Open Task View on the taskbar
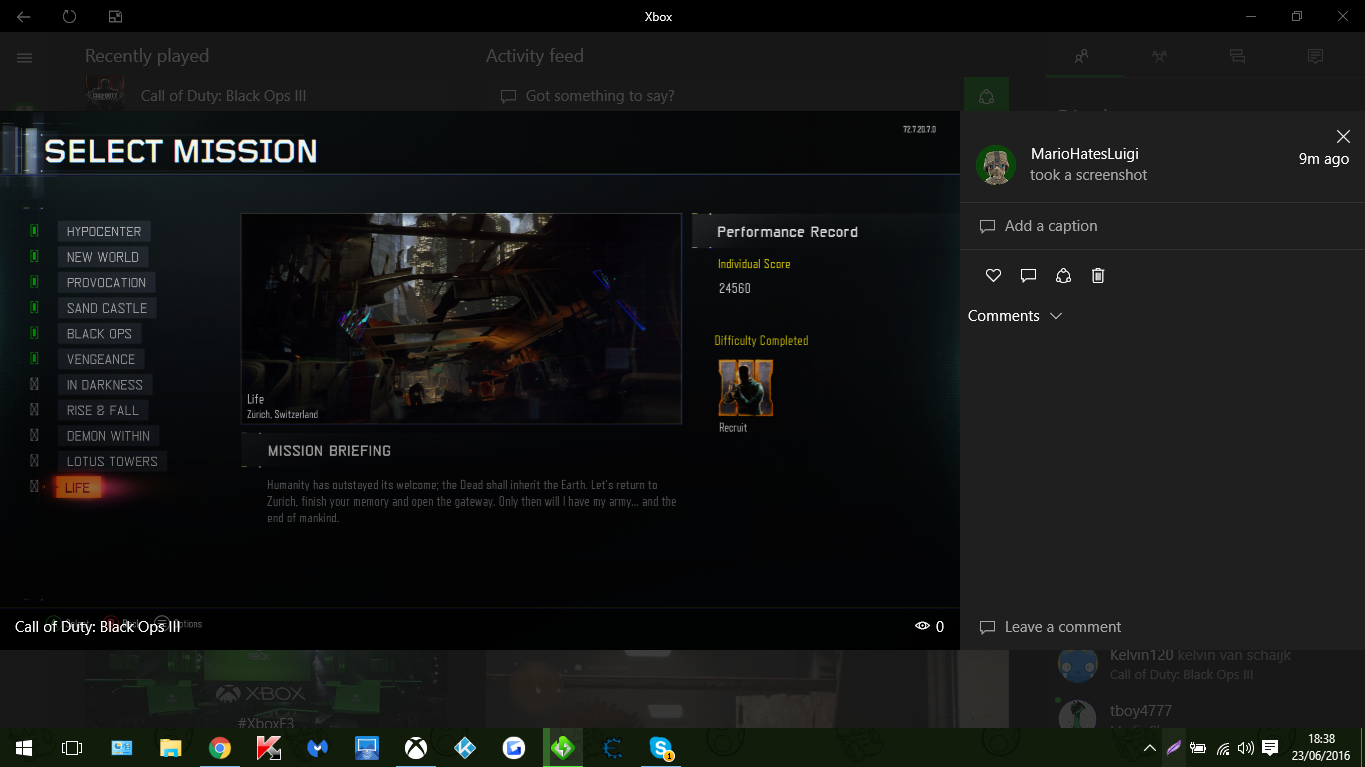This screenshot has height=767, width=1365. tap(72, 747)
